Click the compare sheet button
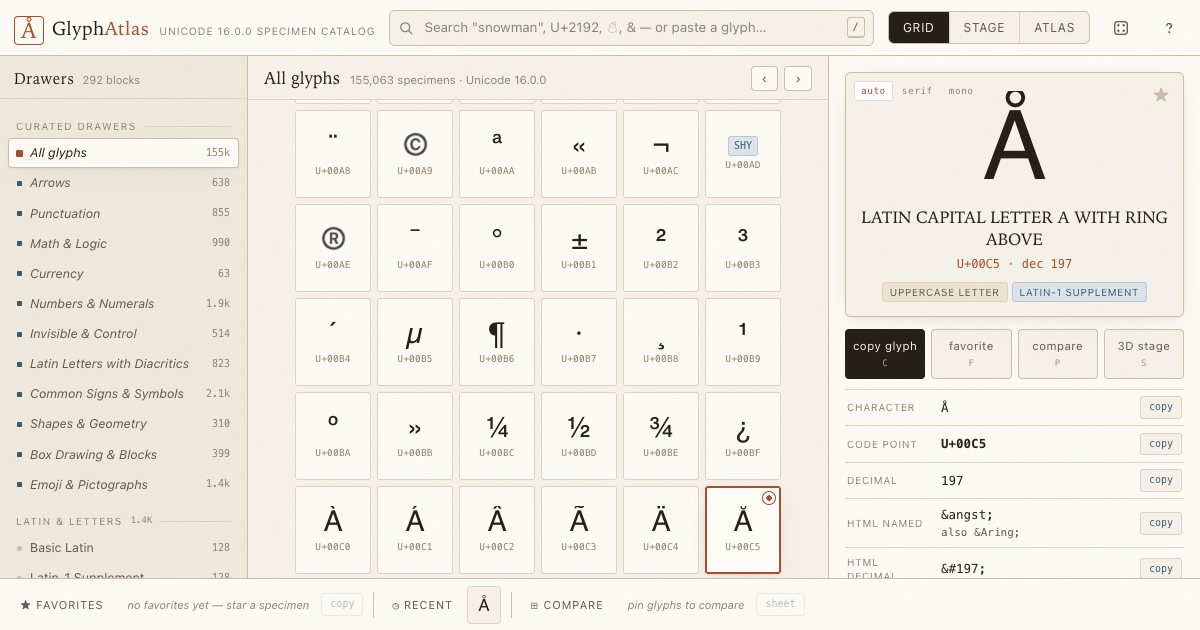Screen dimensions: 1200x630 [780, 605]
